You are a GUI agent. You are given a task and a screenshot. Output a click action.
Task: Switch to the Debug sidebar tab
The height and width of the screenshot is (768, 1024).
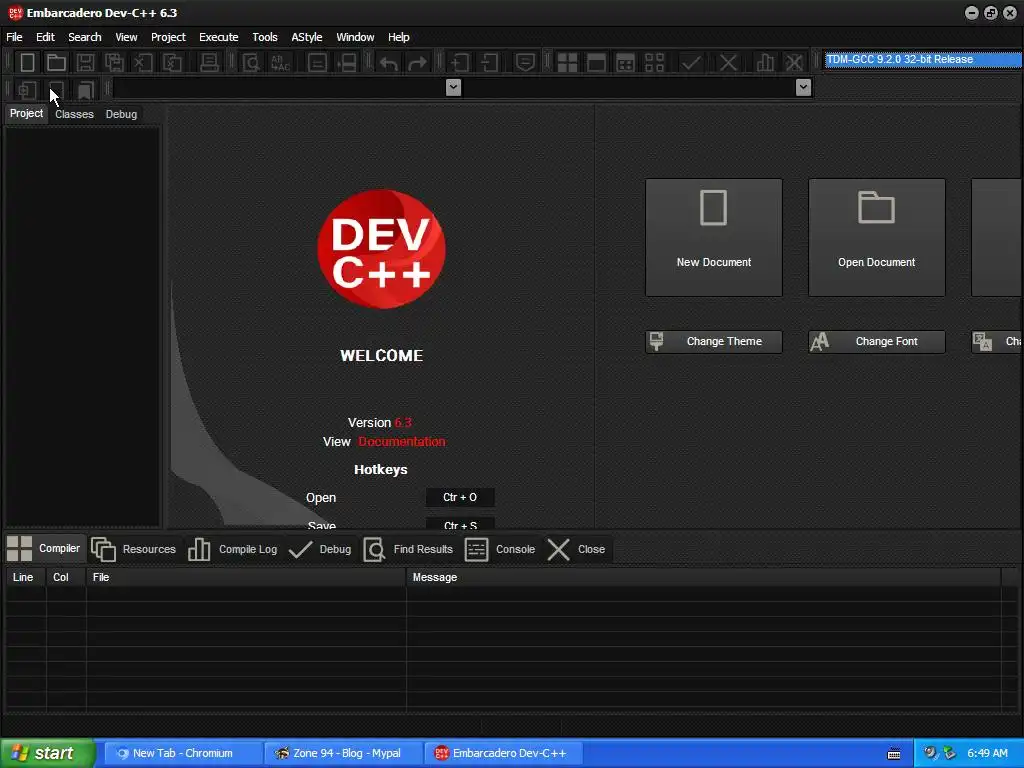pos(121,114)
